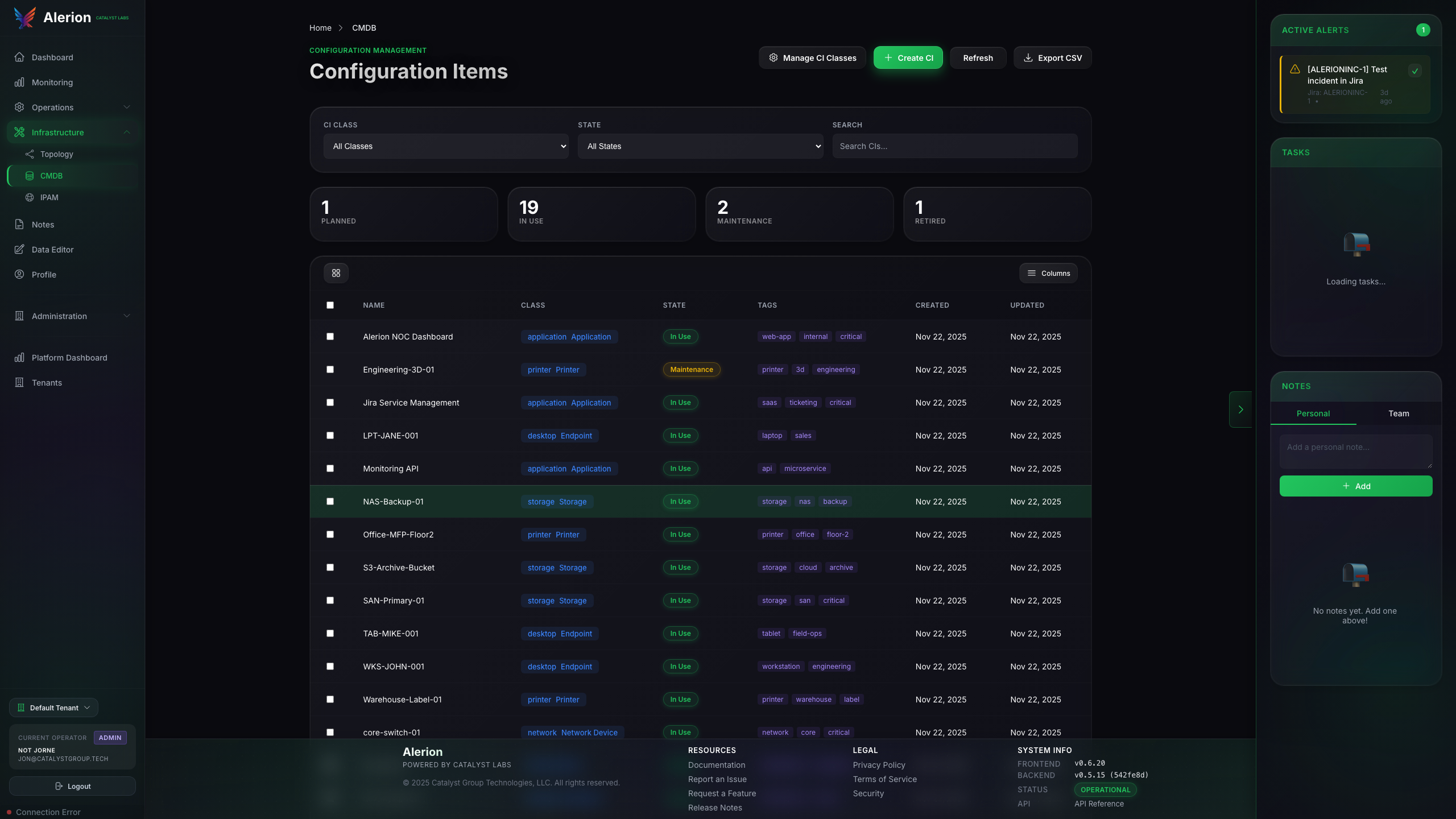
Task: Click the Search CIs input field
Action: tap(954, 146)
